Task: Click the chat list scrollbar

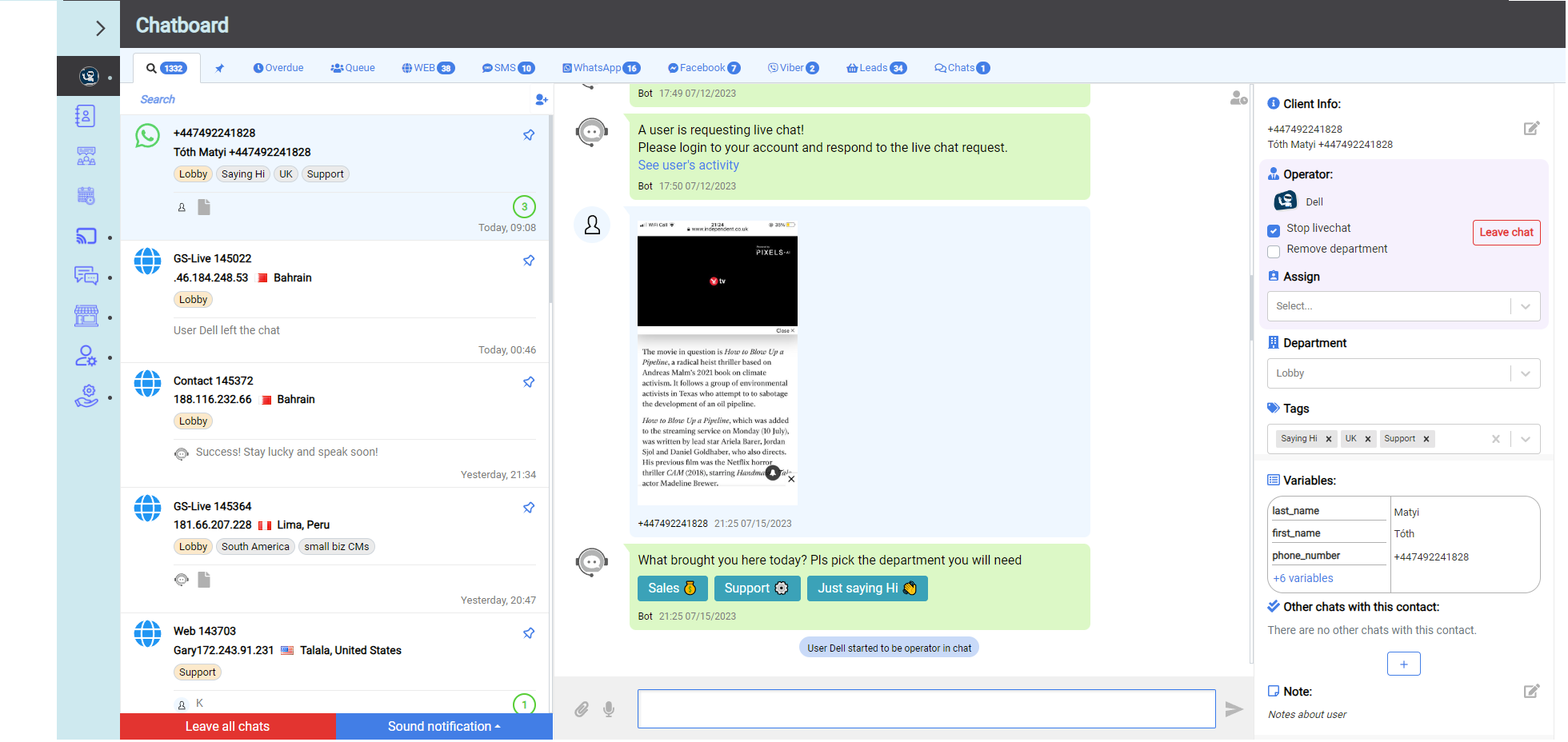Action: point(550,209)
